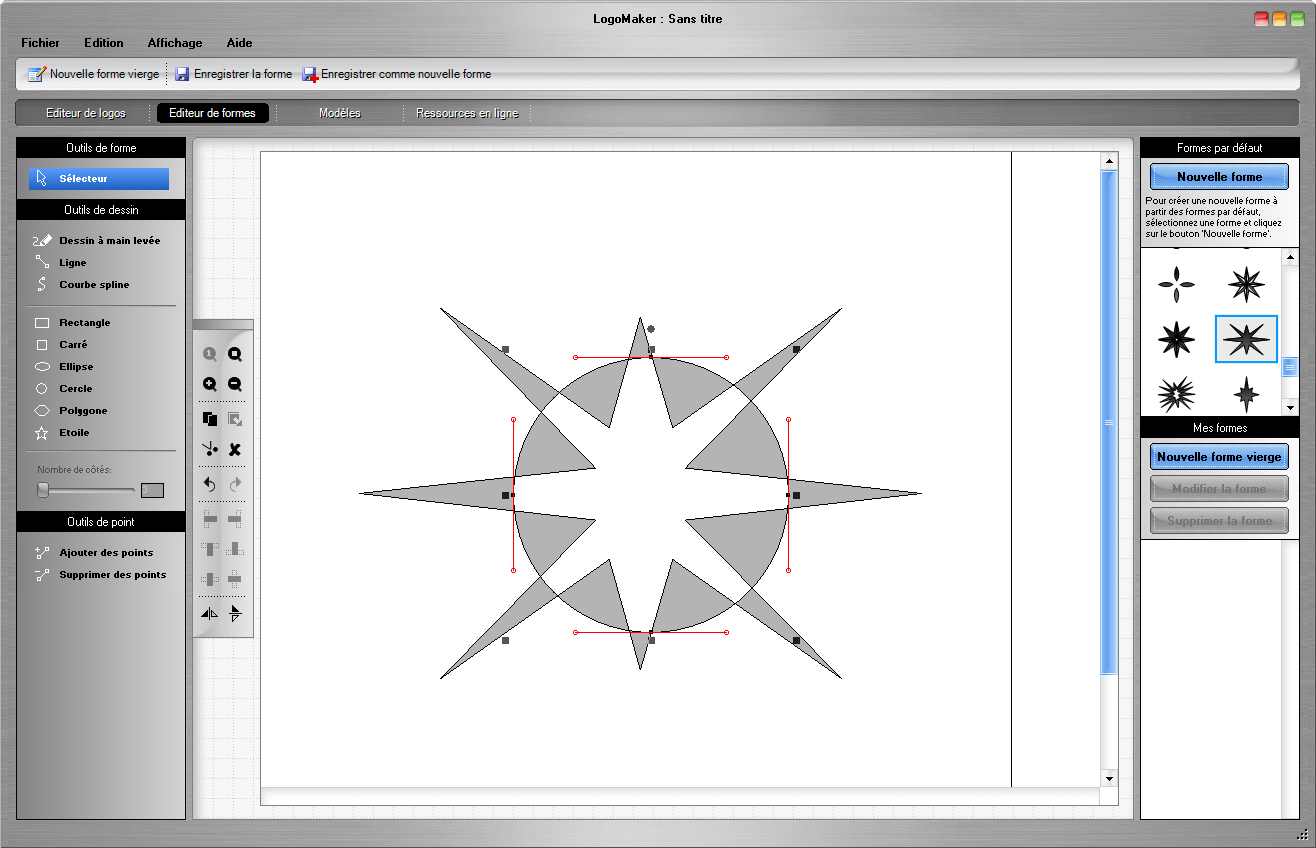This screenshot has width=1316, height=848.
Task: Choose the Courbe spline drawing tool
Action: pyautogui.click(x=93, y=284)
